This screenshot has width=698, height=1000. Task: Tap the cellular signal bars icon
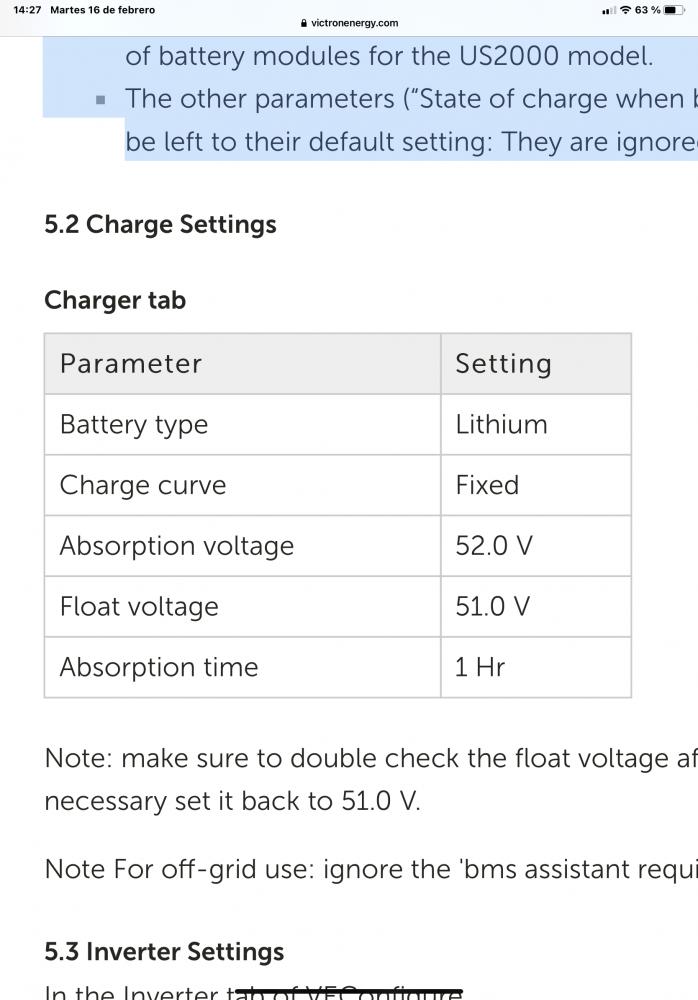pos(609,10)
